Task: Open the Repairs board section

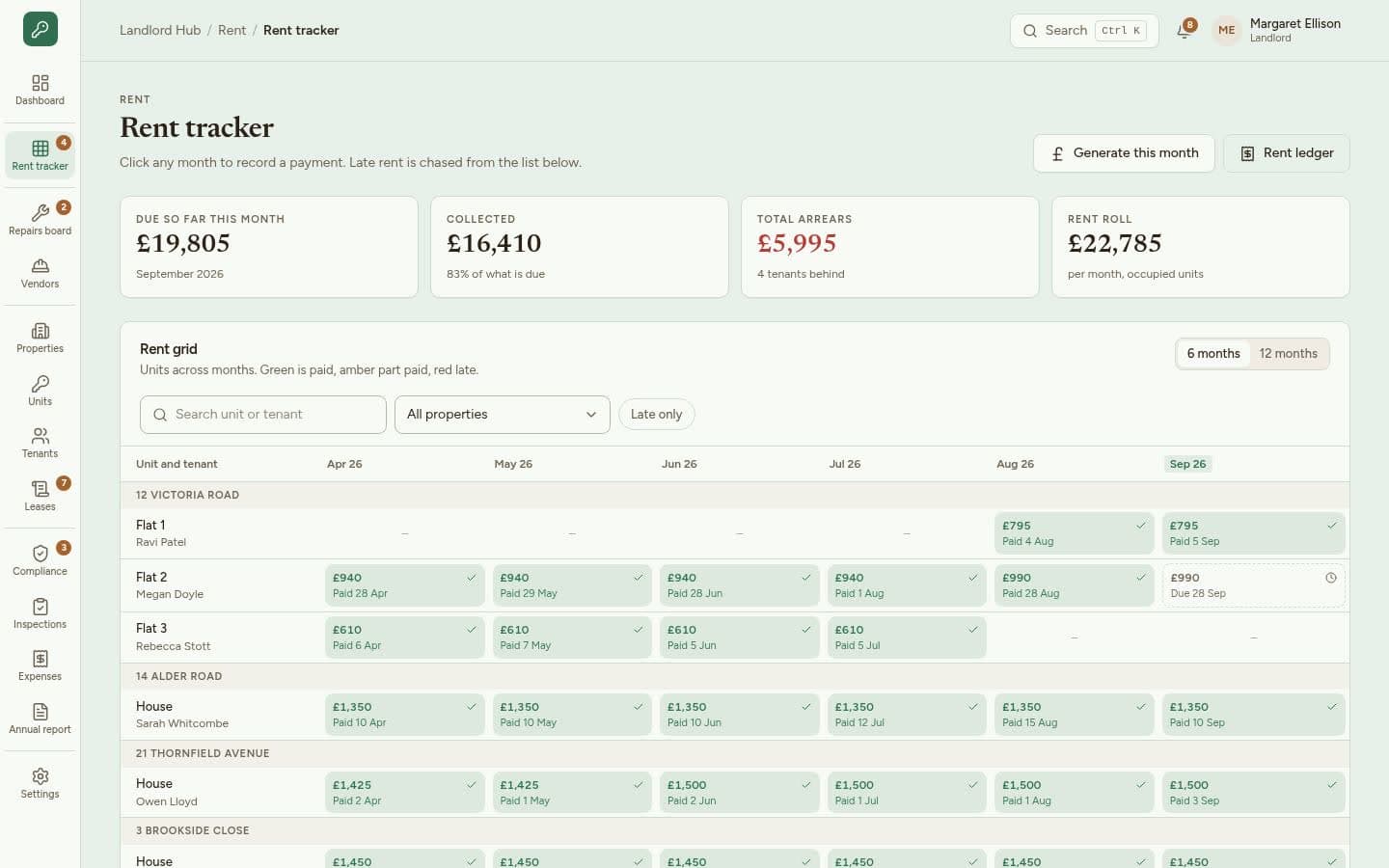Action: pos(41,220)
